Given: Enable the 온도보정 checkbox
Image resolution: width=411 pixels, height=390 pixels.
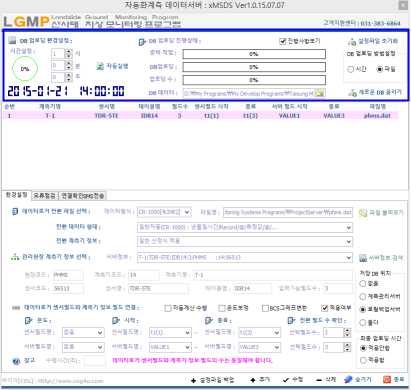Looking at the screenshot, I should pos(222,308).
